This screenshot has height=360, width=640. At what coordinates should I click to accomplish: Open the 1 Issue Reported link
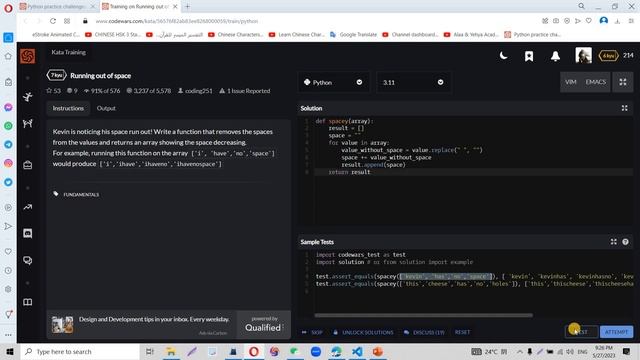[244, 91]
